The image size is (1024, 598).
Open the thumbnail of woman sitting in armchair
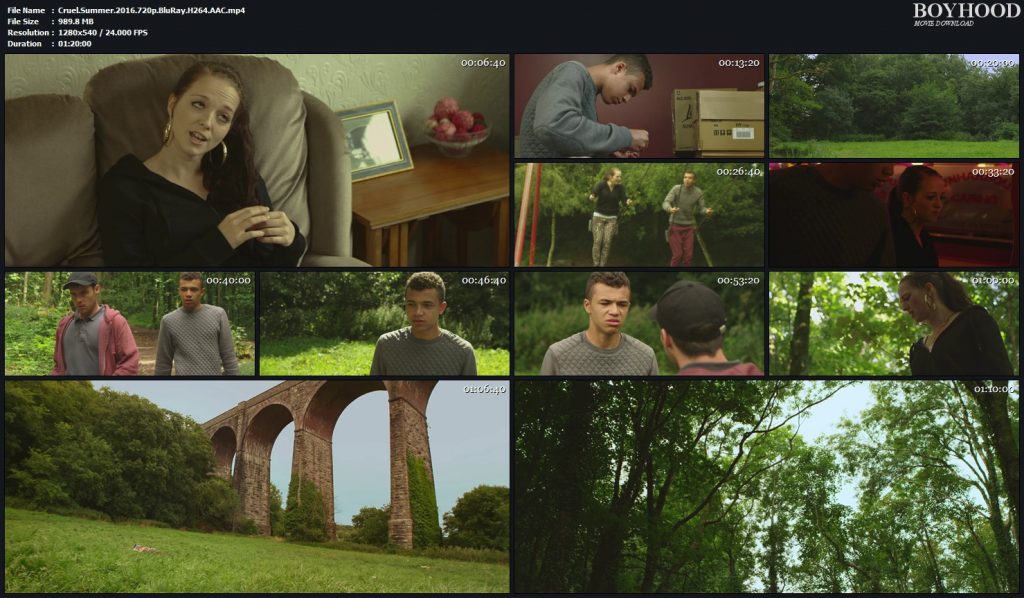pos(257,161)
